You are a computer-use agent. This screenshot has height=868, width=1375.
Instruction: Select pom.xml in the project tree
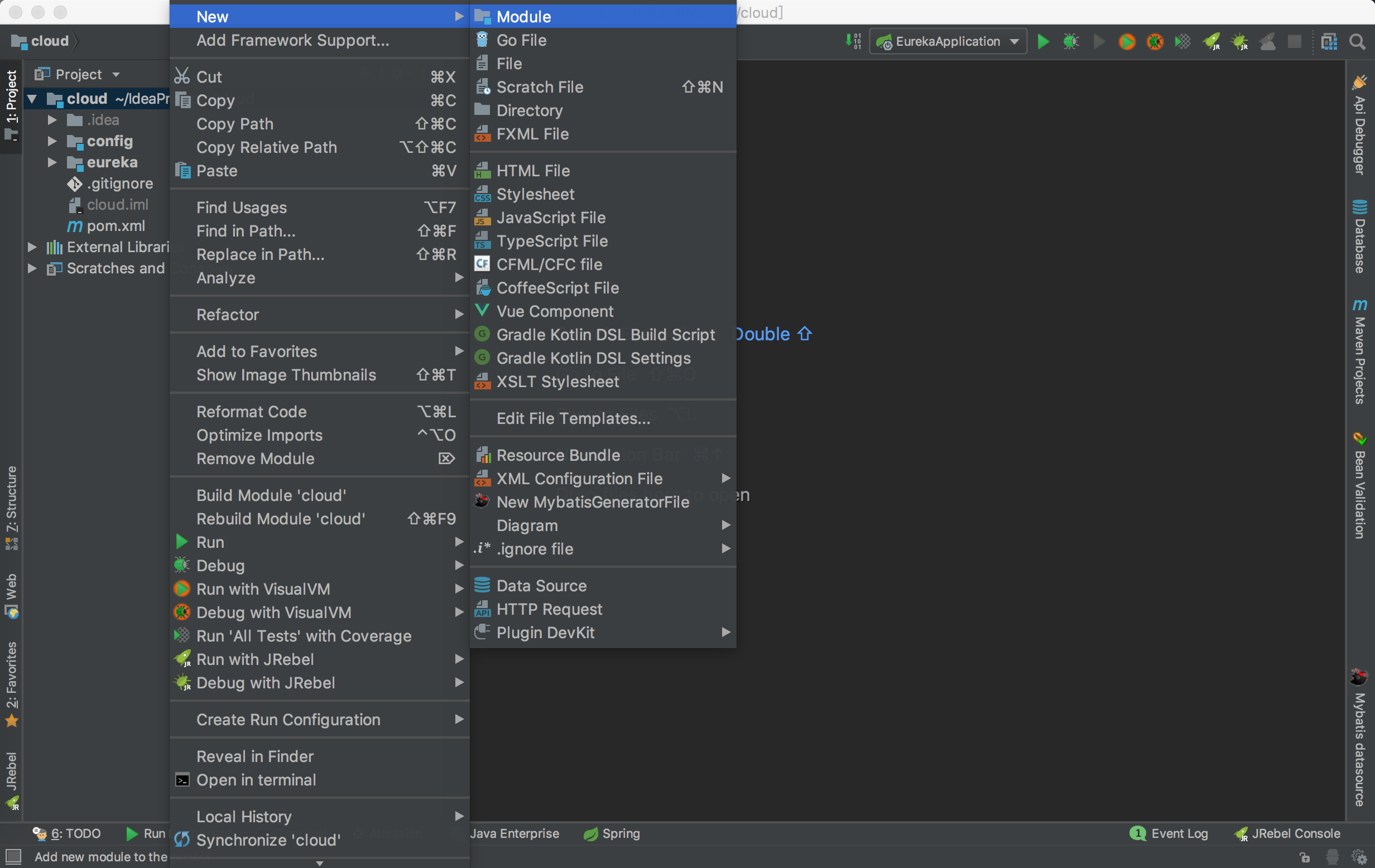pos(116,226)
